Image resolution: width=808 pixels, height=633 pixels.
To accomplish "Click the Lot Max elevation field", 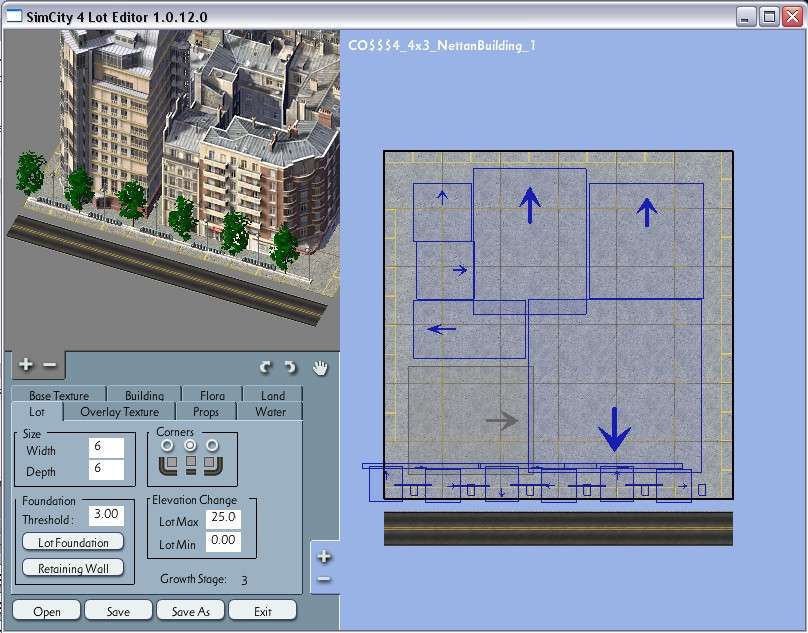I will click(x=223, y=519).
